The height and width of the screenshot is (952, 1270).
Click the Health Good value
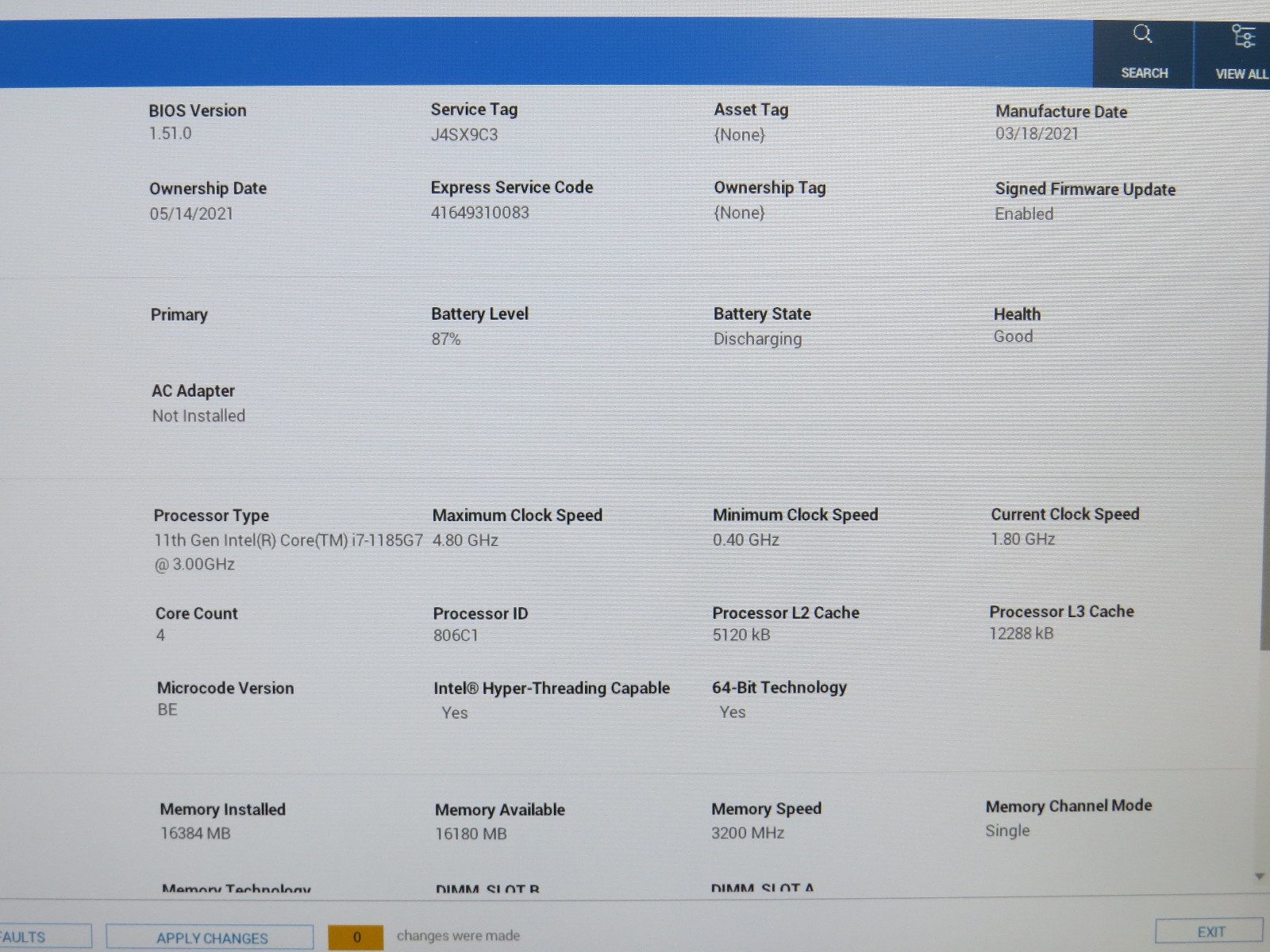(1013, 336)
